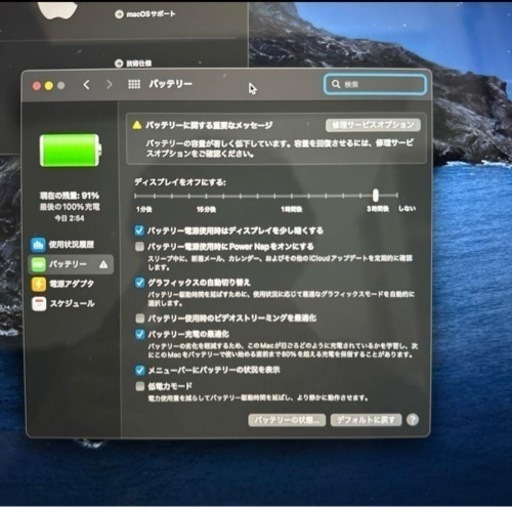Click the yellow power adapter bolt icon
Screen dimensions: 512x507
(x=38, y=284)
